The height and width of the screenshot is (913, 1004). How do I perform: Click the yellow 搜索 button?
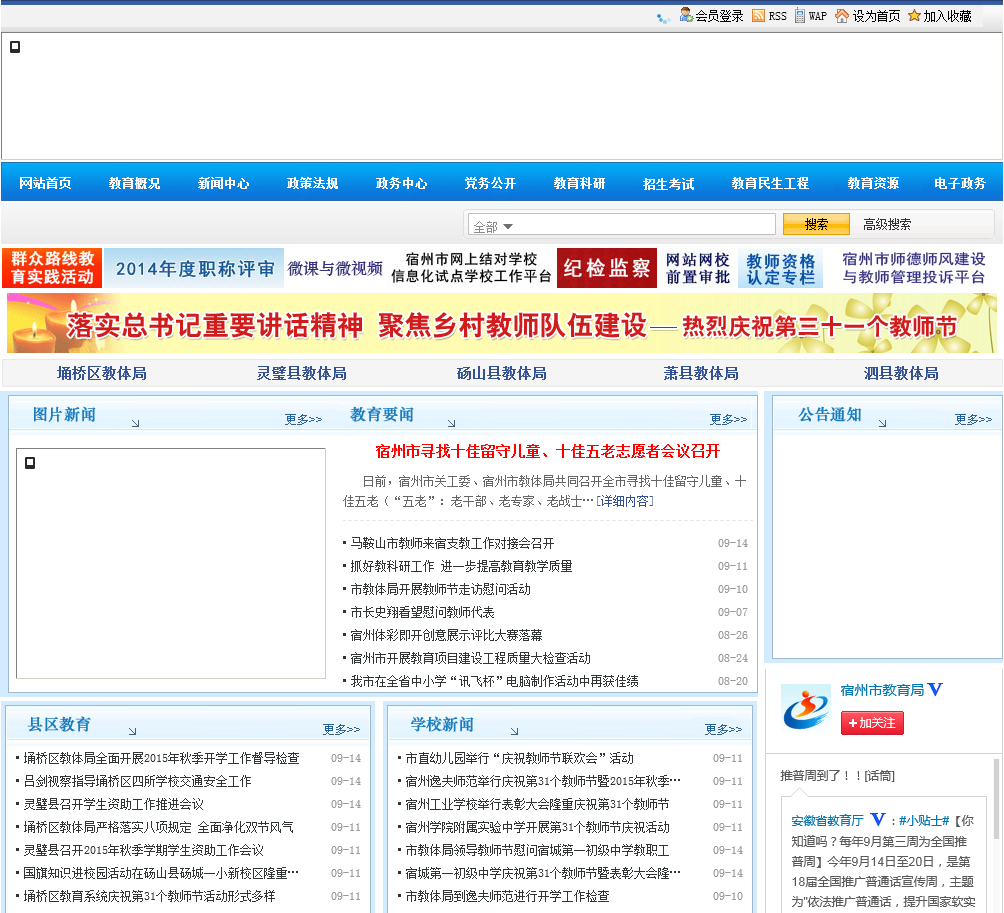pyautogui.click(x=816, y=224)
